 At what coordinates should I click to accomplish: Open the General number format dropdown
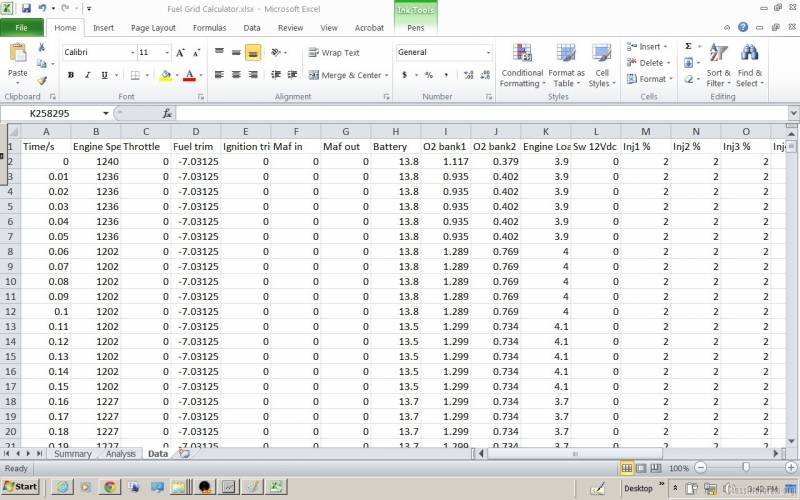click(488, 53)
